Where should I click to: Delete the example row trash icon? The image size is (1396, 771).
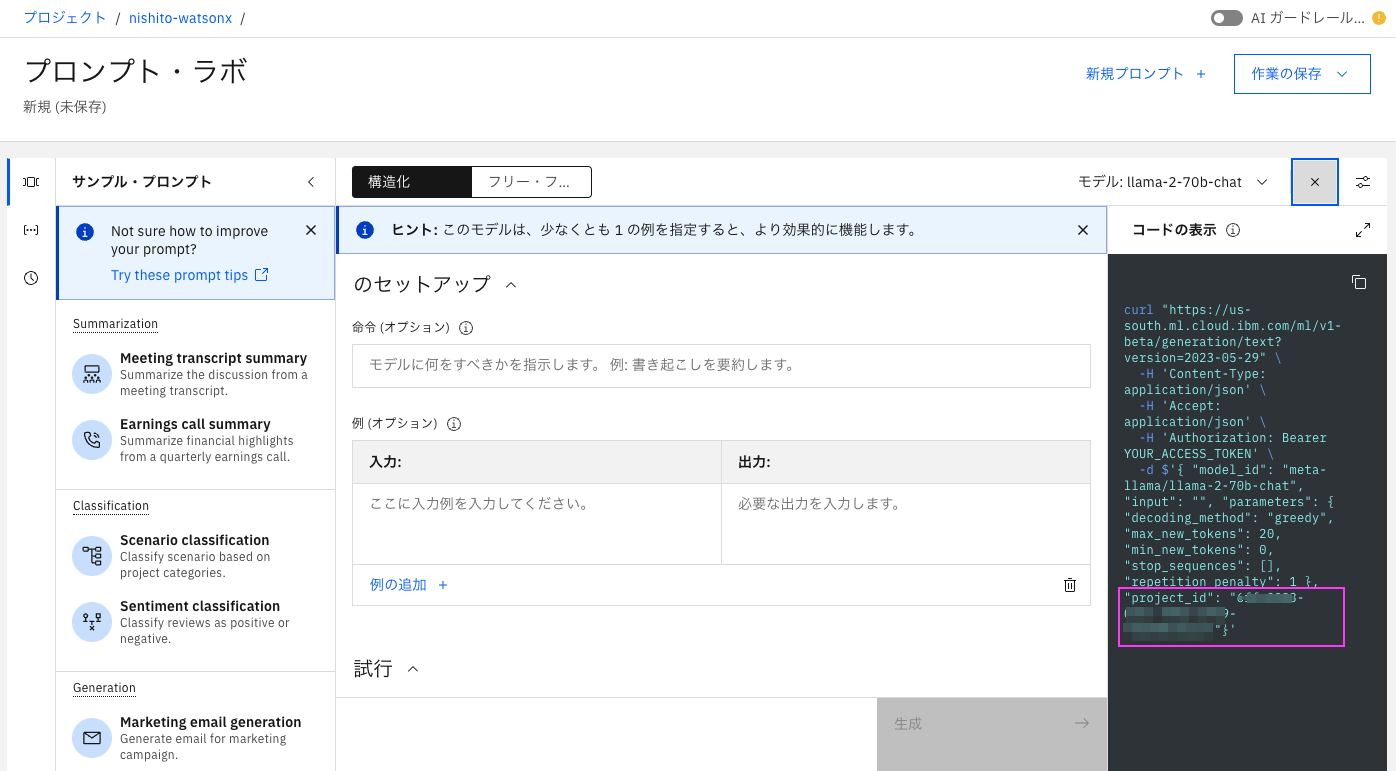coord(1070,585)
